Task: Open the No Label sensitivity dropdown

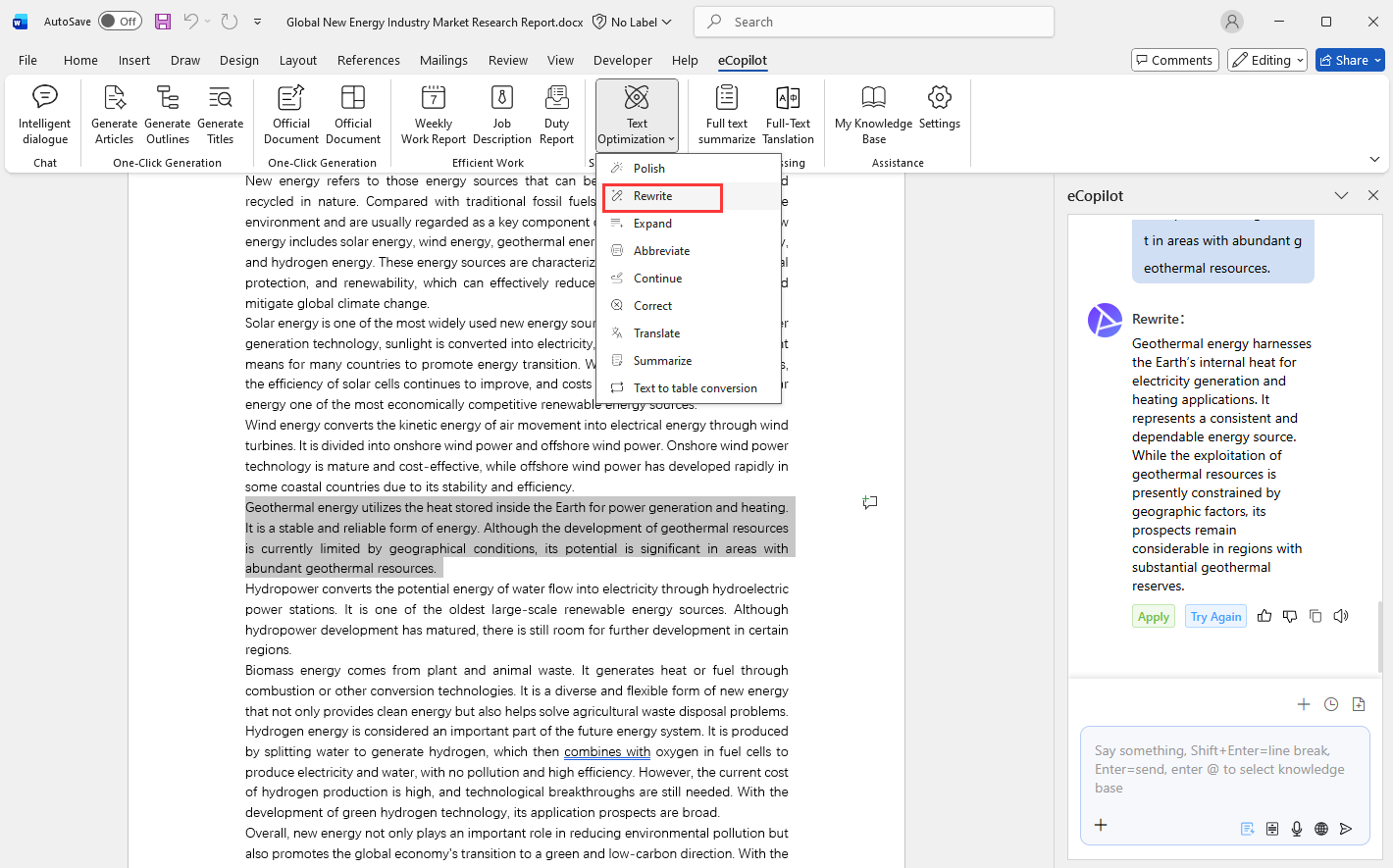Action: click(x=634, y=22)
